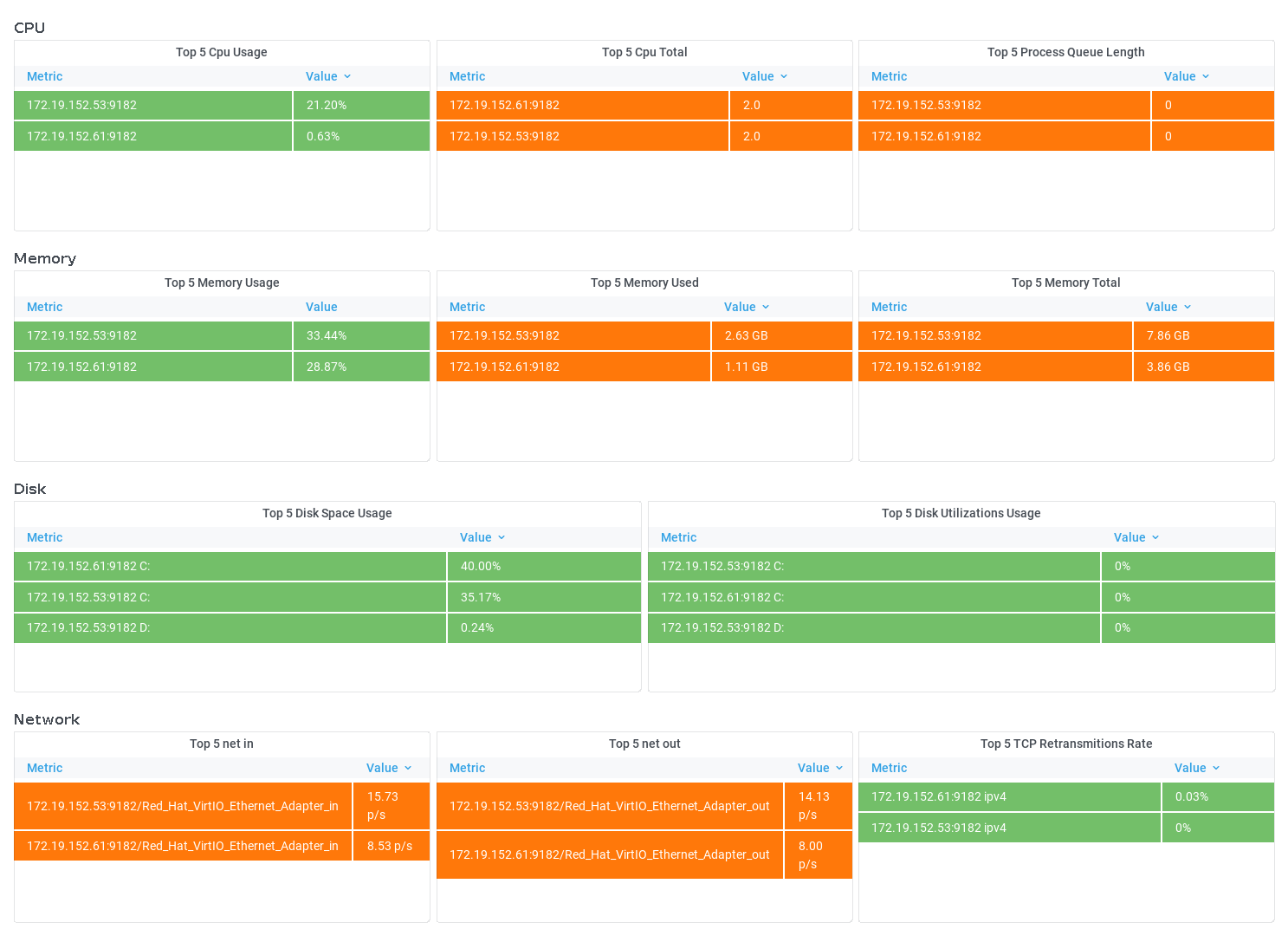Open Top 5 TCP Retransmitions Rate panel title
Image resolution: width=1288 pixels, height=929 pixels.
tap(1066, 744)
